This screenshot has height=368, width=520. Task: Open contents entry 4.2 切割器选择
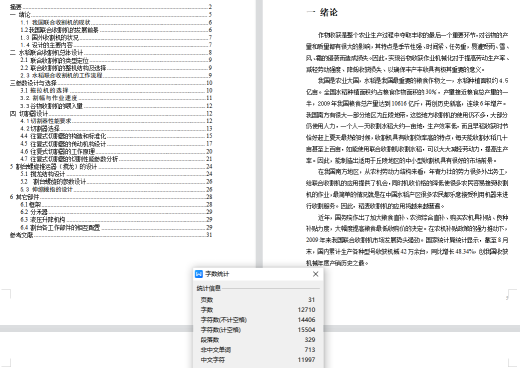point(116,128)
